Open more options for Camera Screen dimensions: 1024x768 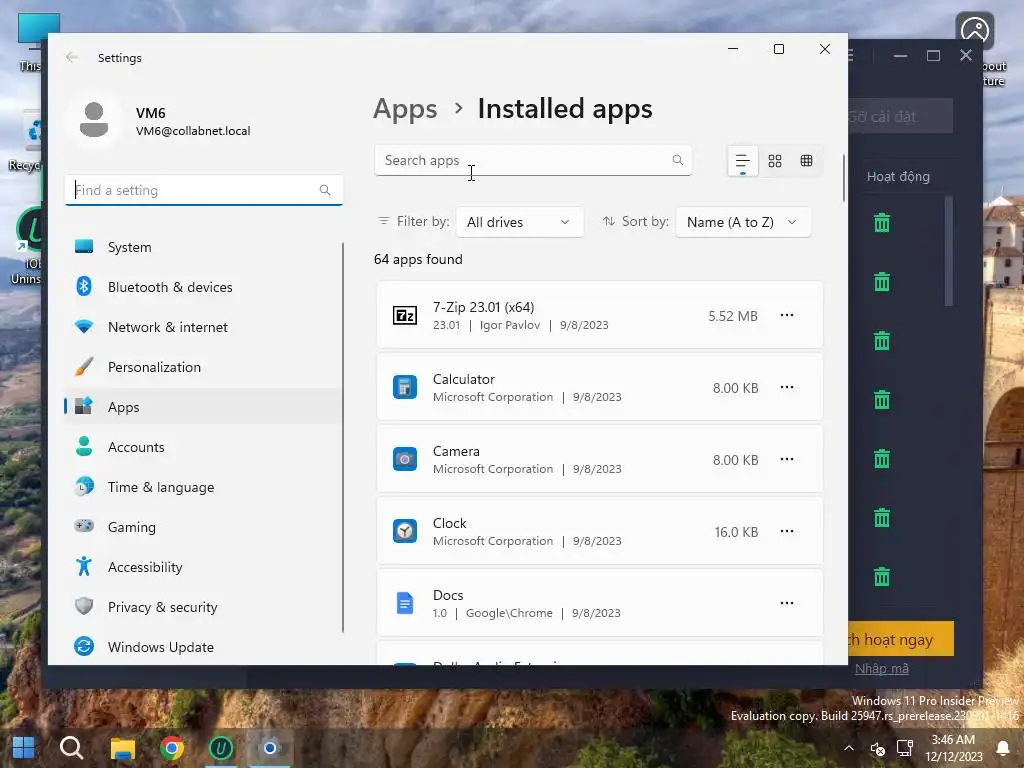point(787,459)
